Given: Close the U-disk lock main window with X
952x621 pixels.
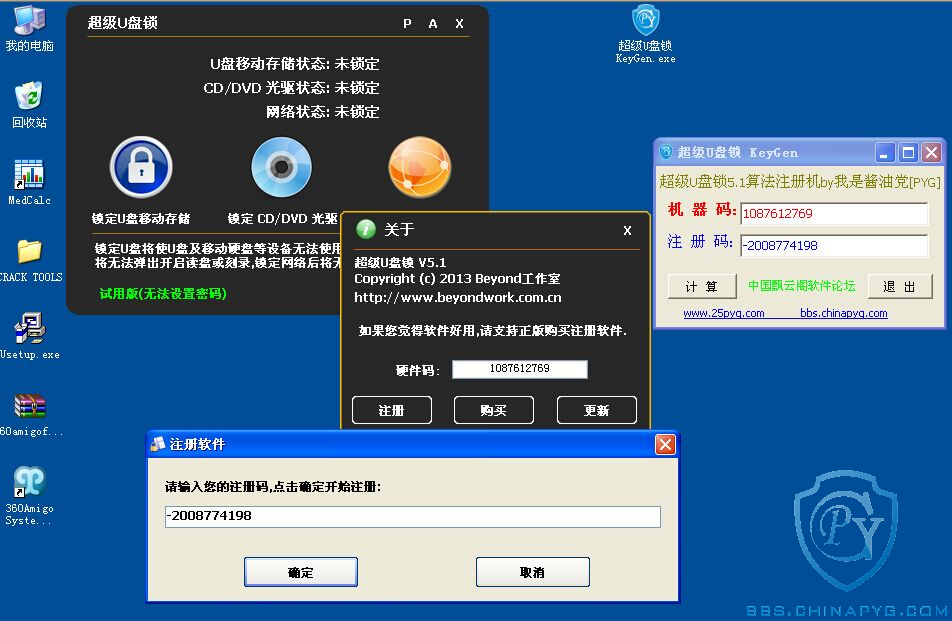Looking at the screenshot, I should pyautogui.click(x=460, y=24).
